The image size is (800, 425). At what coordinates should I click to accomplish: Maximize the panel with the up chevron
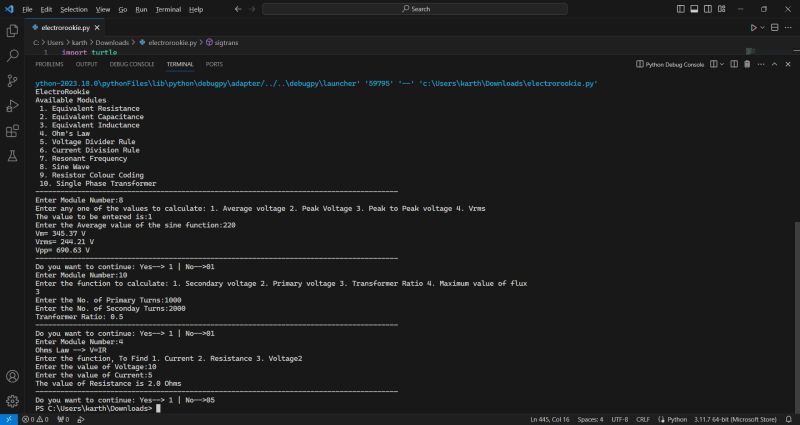click(x=774, y=64)
